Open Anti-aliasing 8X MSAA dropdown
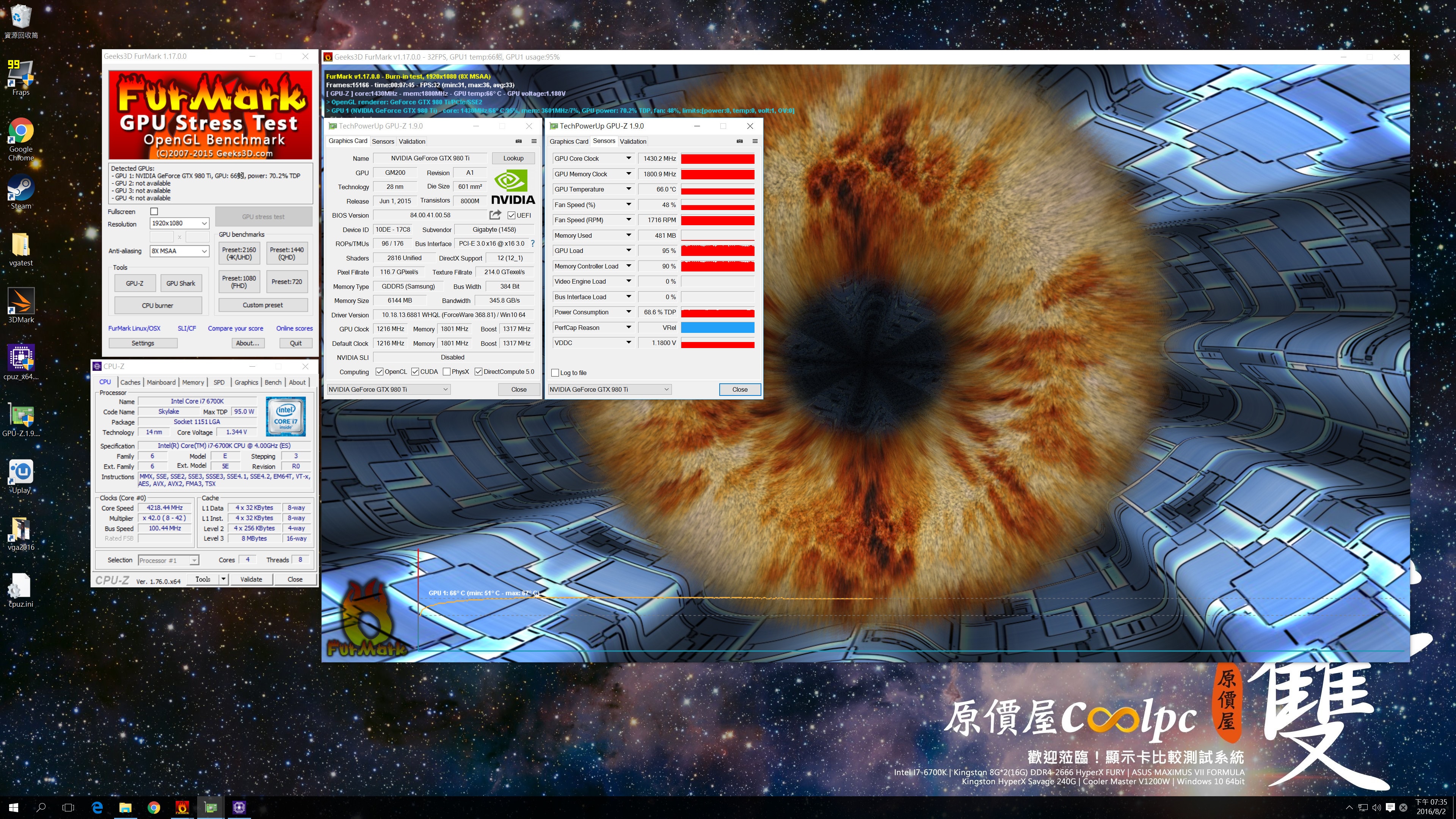Viewport: 1456px width, 819px height. click(x=179, y=251)
